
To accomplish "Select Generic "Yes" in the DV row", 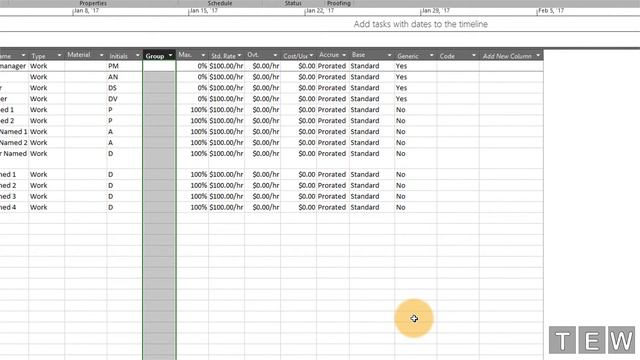I will point(416,99).
